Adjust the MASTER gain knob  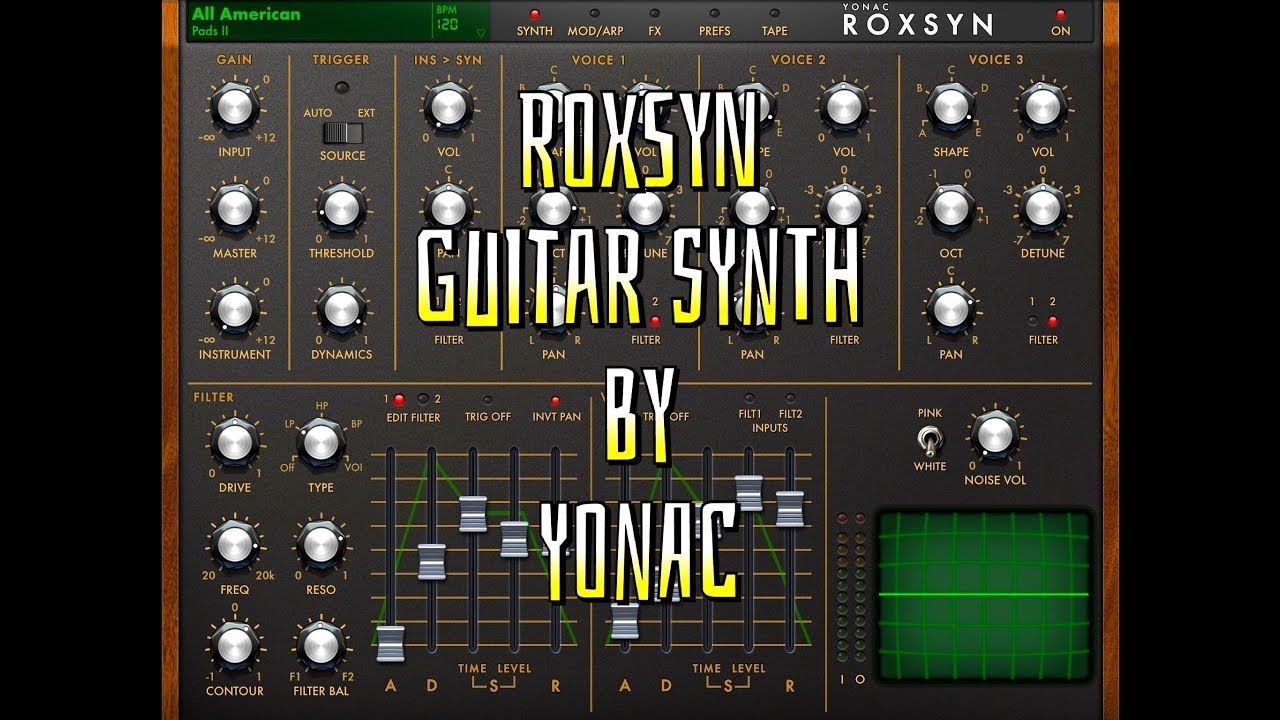pyautogui.click(x=234, y=208)
